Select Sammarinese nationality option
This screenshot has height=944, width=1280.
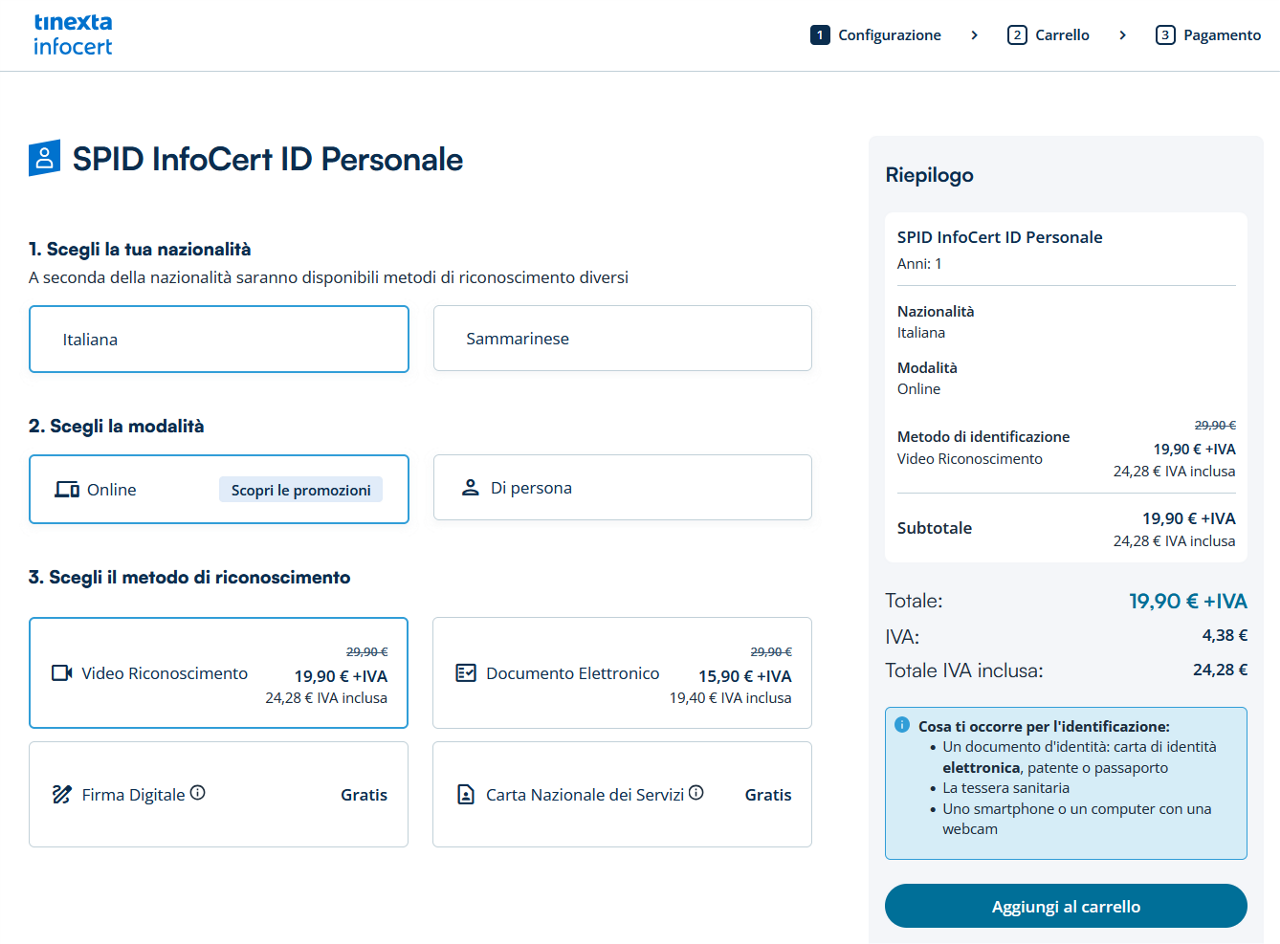pos(622,338)
